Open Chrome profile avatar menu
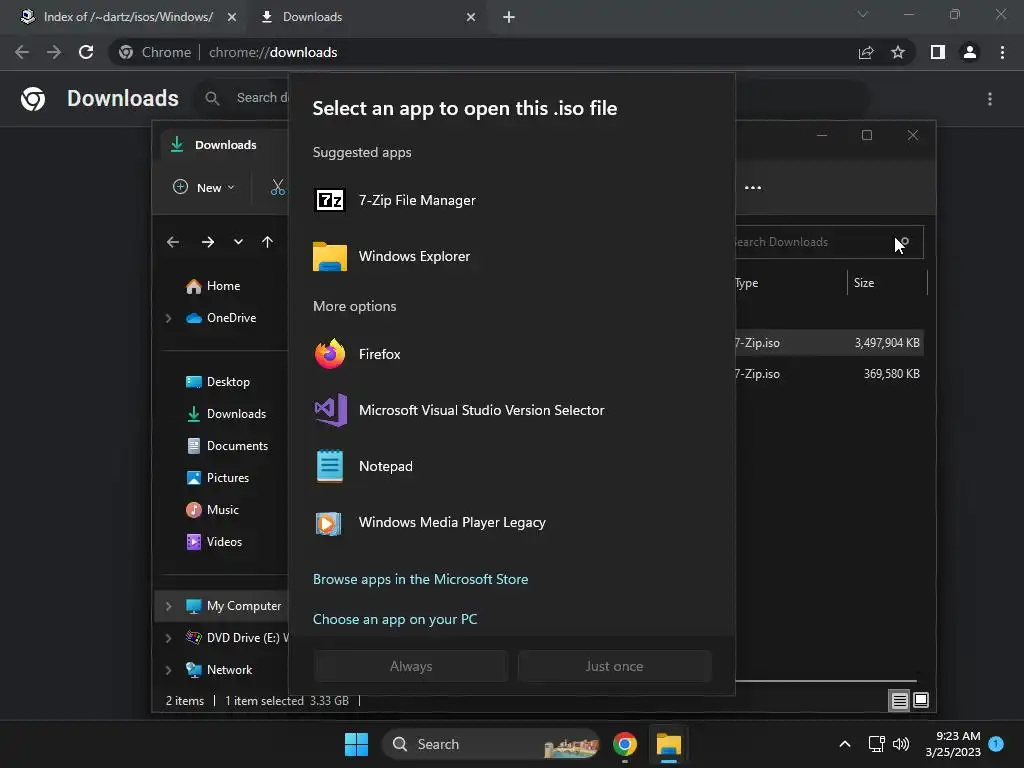This screenshot has height=768, width=1024. coord(970,52)
